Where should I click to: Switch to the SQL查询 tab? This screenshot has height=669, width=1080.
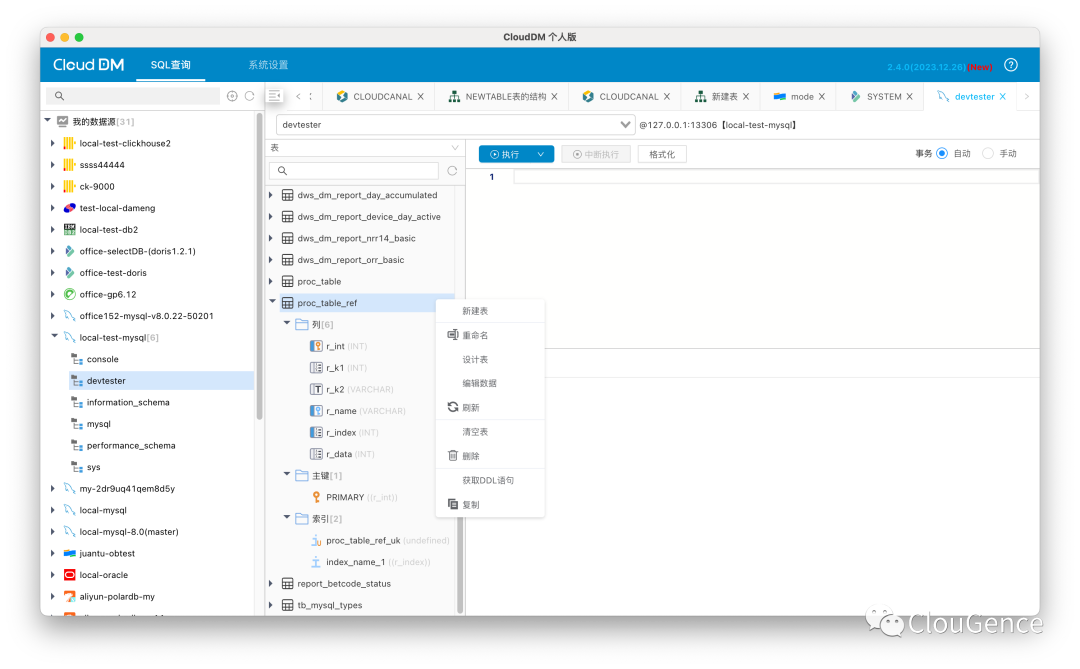(170, 65)
